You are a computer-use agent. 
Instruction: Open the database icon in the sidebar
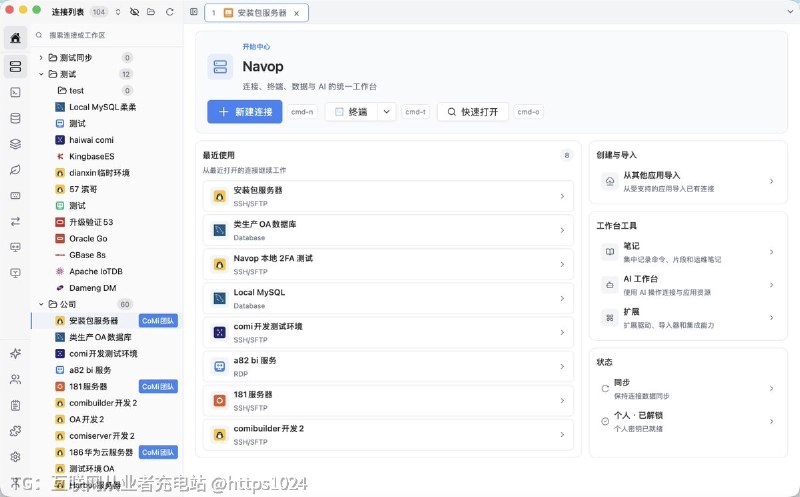(x=15, y=118)
